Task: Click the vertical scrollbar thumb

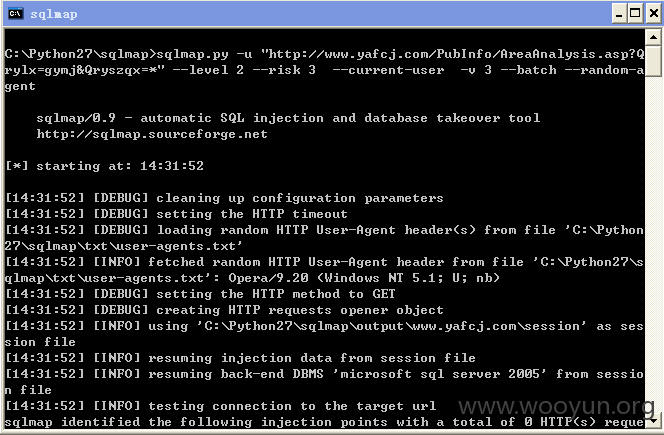Action: (x=653, y=61)
